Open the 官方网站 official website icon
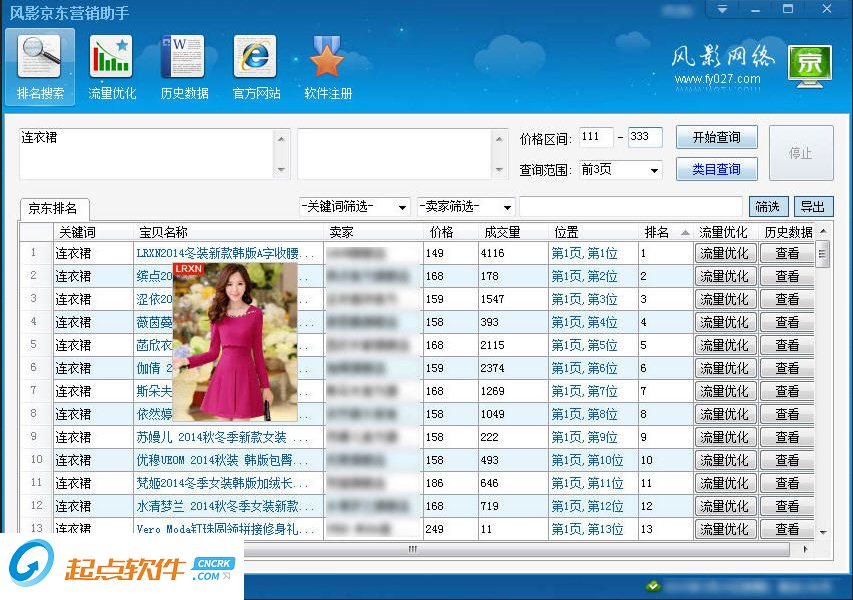Screen dimensions: 853x600 [x=256, y=67]
